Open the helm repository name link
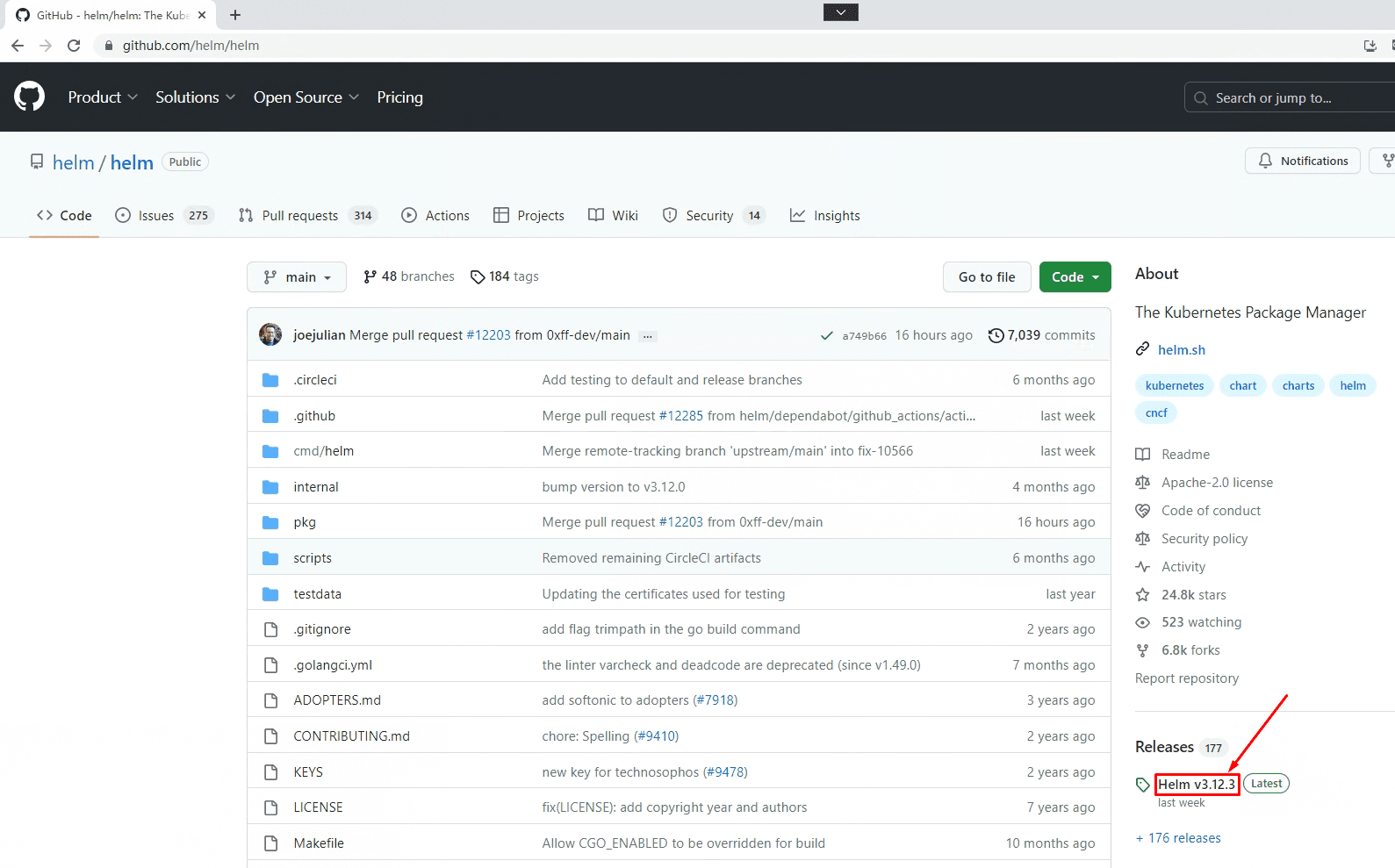The image size is (1395, 868). pos(132,162)
